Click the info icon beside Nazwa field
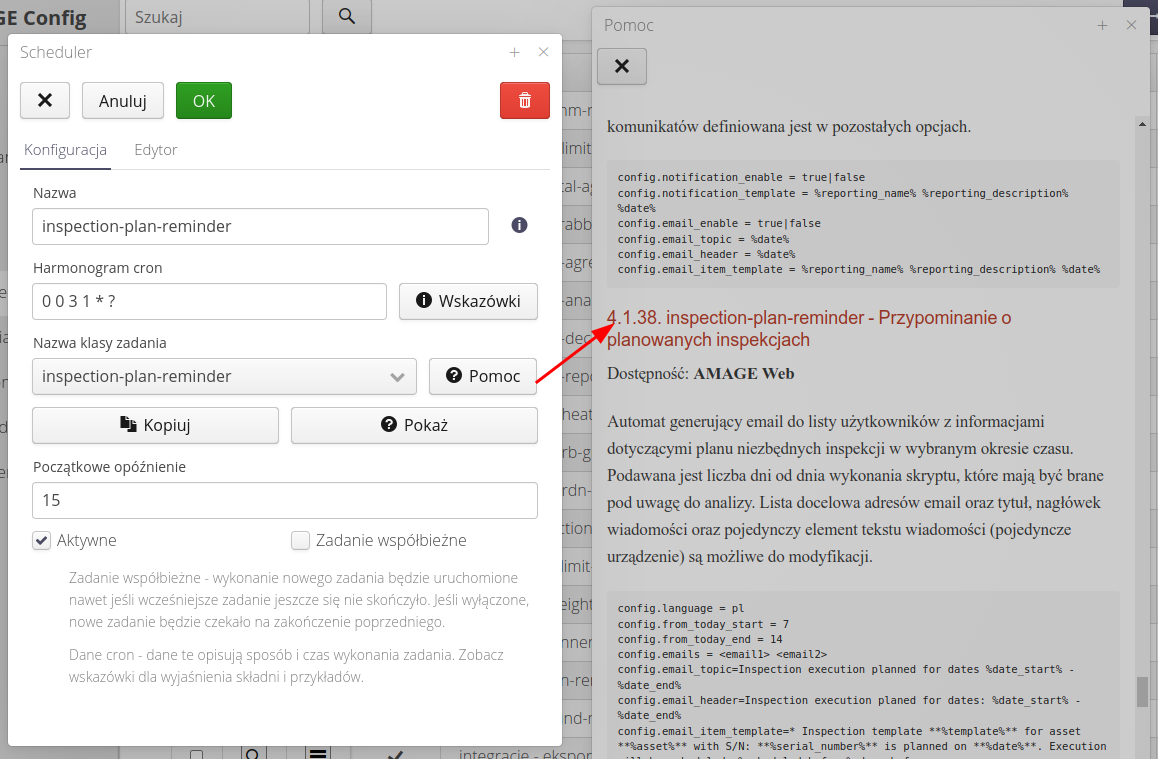Screen dimensions: 1158x759 click(519, 225)
